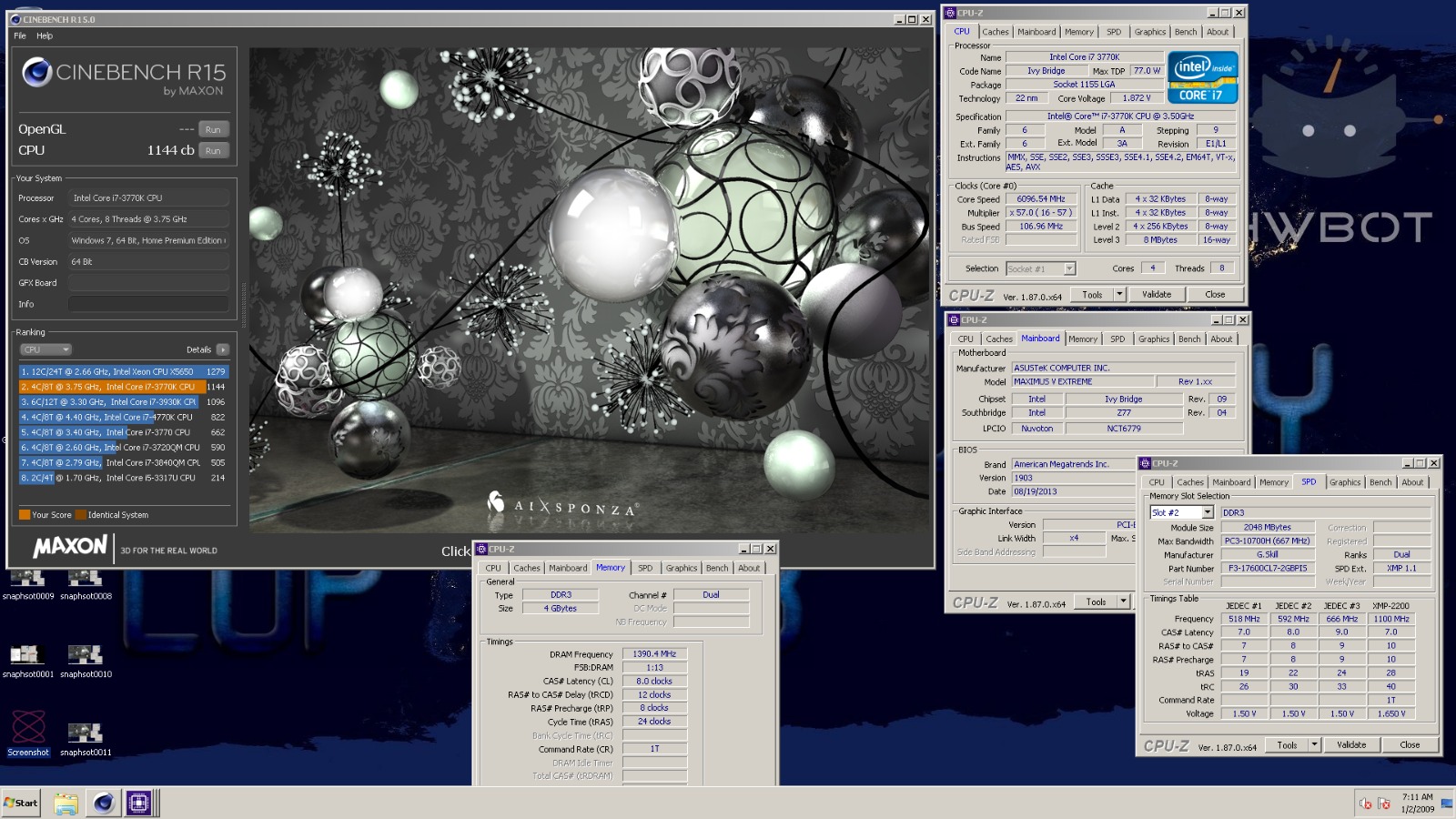Expand Tools arrow in CPU-Z SPD window
This screenshot has height=819, width=1456.
click(x=1314, y=744)
